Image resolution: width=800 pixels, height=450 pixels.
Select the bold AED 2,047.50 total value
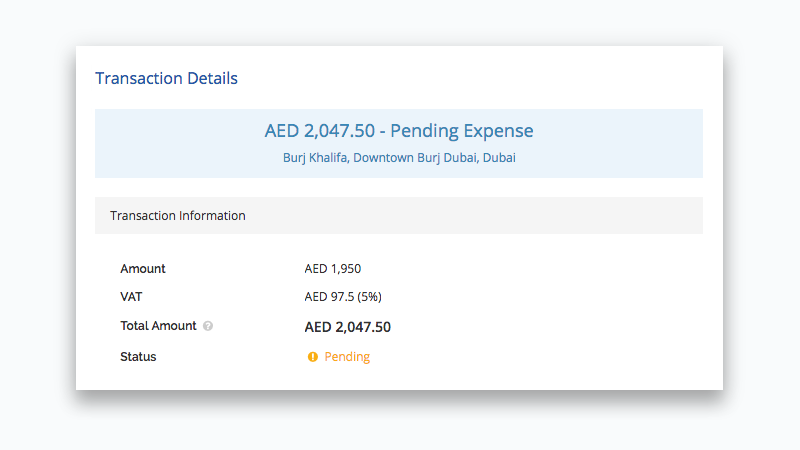click(x=347, y=326)
